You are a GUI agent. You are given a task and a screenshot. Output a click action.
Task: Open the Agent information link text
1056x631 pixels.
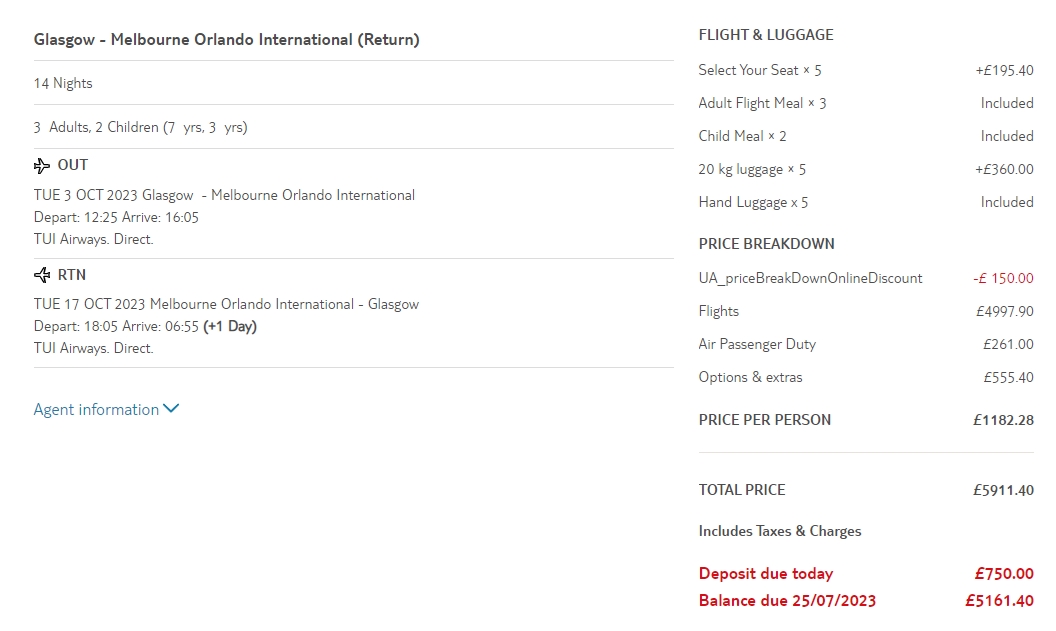(96, 410)
